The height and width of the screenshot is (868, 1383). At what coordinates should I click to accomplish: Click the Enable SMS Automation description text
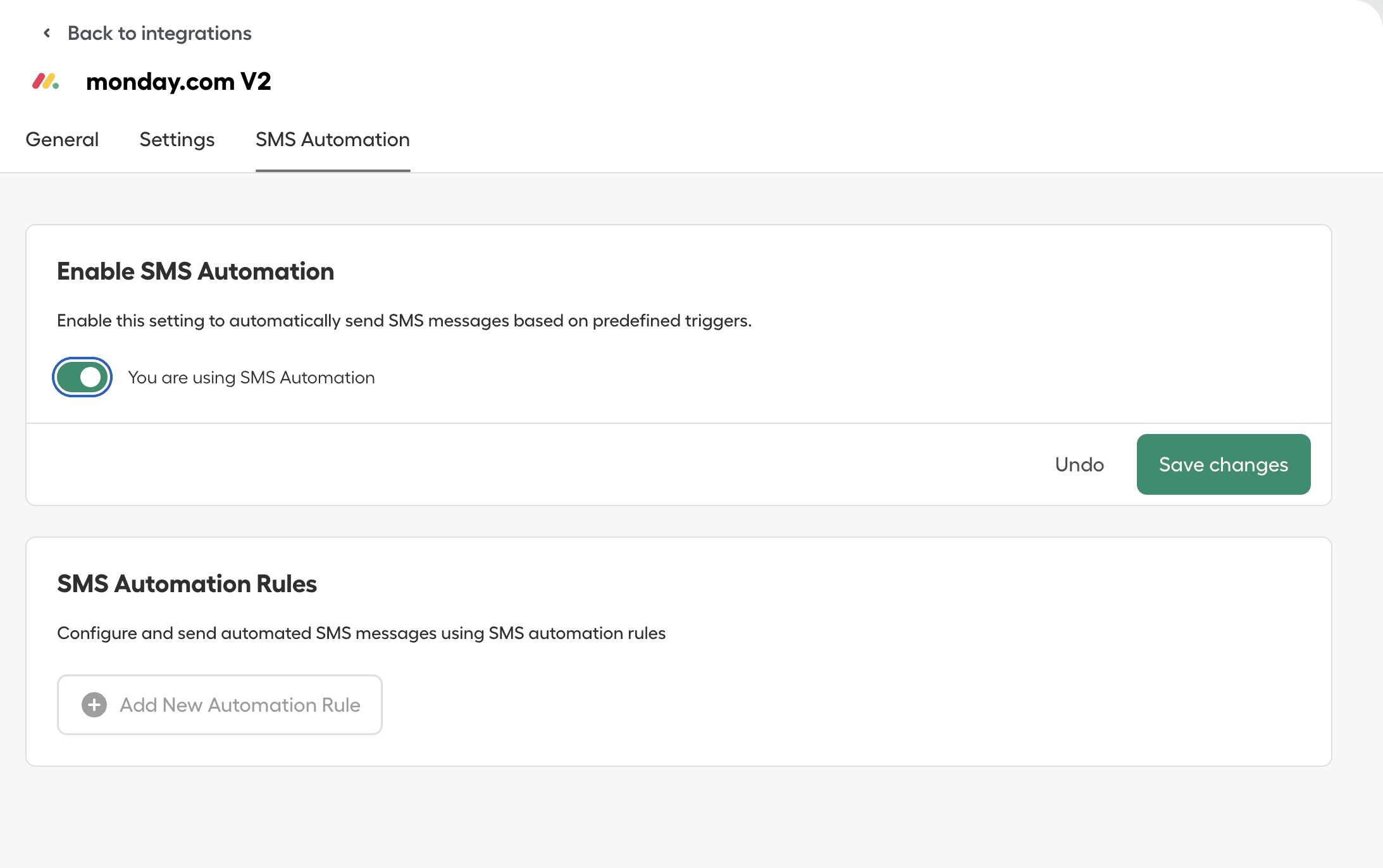click(x=404, y=320)
